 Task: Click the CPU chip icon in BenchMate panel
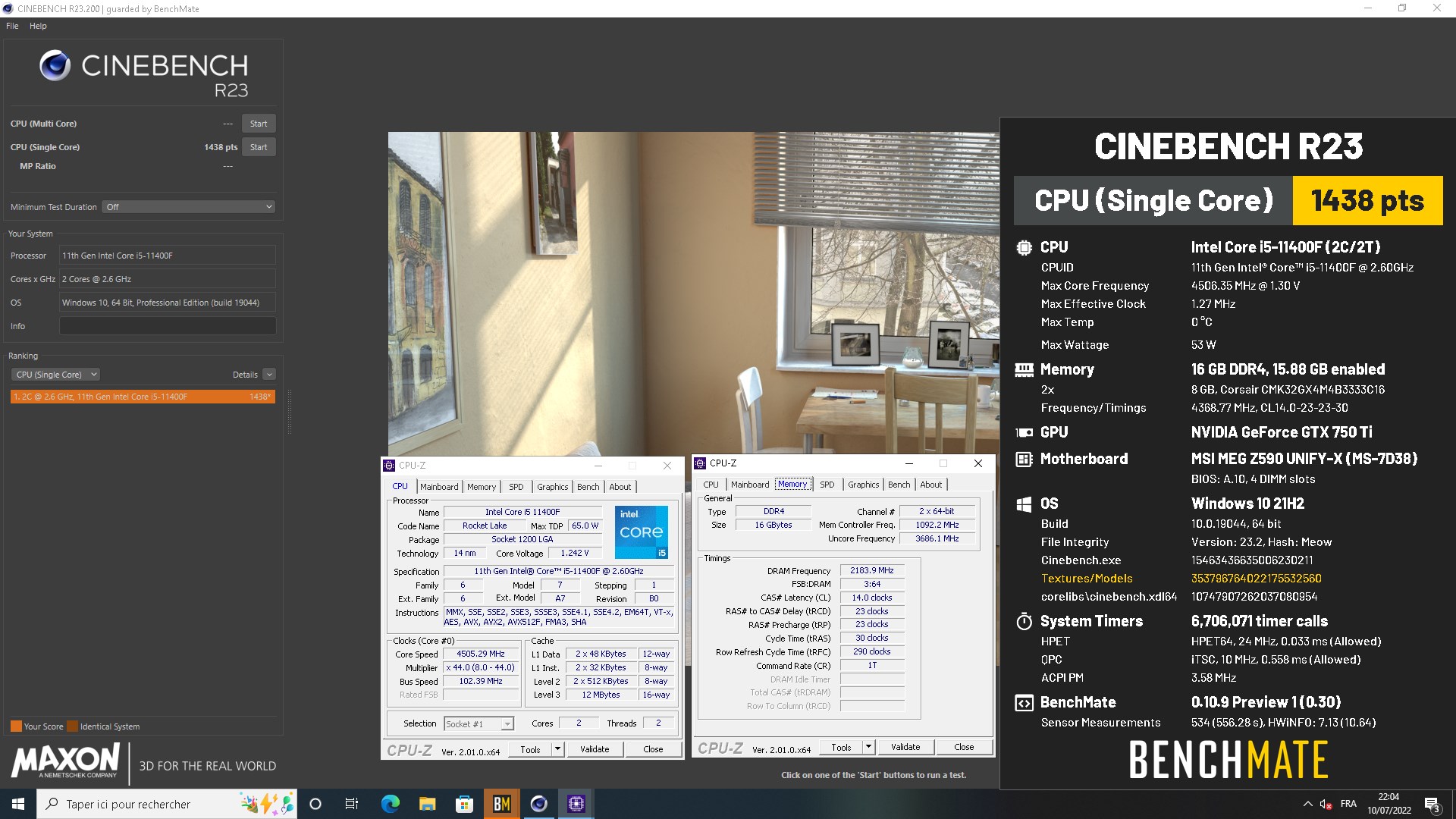pos(1024,247)
